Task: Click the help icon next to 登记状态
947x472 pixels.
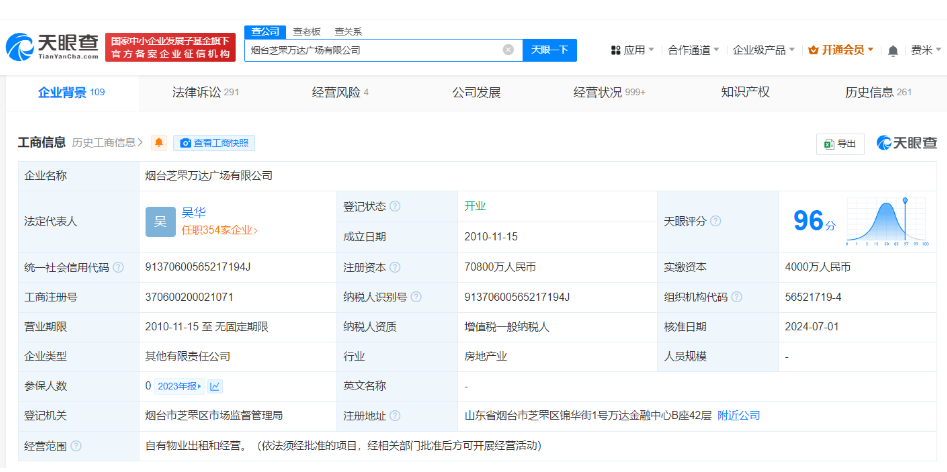Action: tap(395, 207)
